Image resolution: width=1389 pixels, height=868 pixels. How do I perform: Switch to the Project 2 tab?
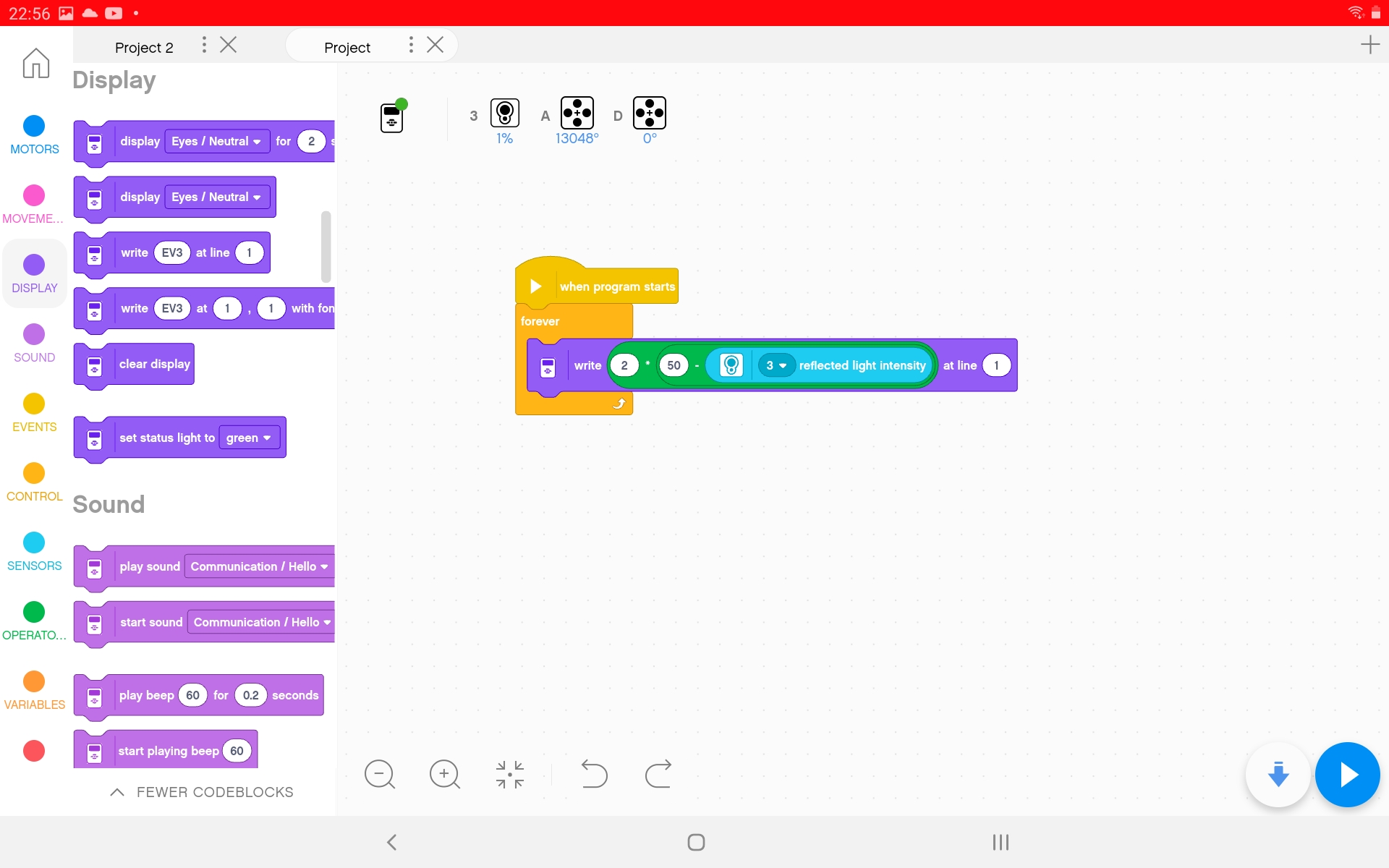tap(144, 46)
